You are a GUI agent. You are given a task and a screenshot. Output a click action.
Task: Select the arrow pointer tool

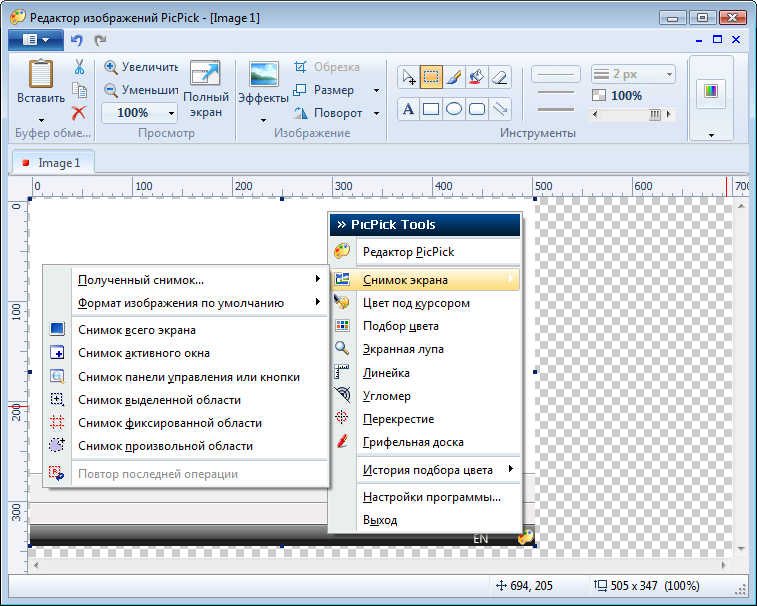[409, 77]
